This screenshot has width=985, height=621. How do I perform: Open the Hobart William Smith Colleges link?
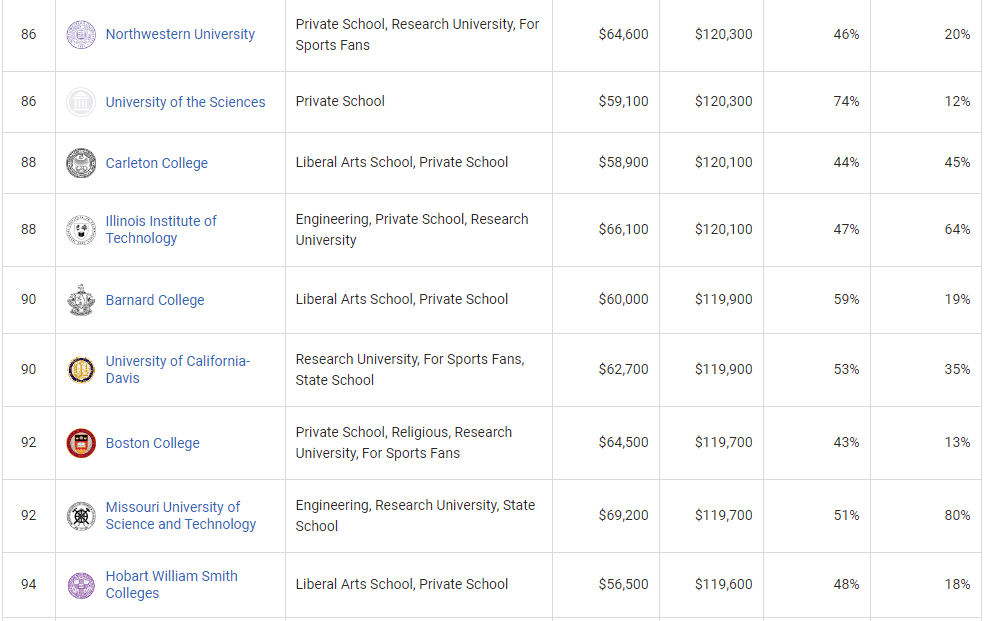tap(171, 584)
